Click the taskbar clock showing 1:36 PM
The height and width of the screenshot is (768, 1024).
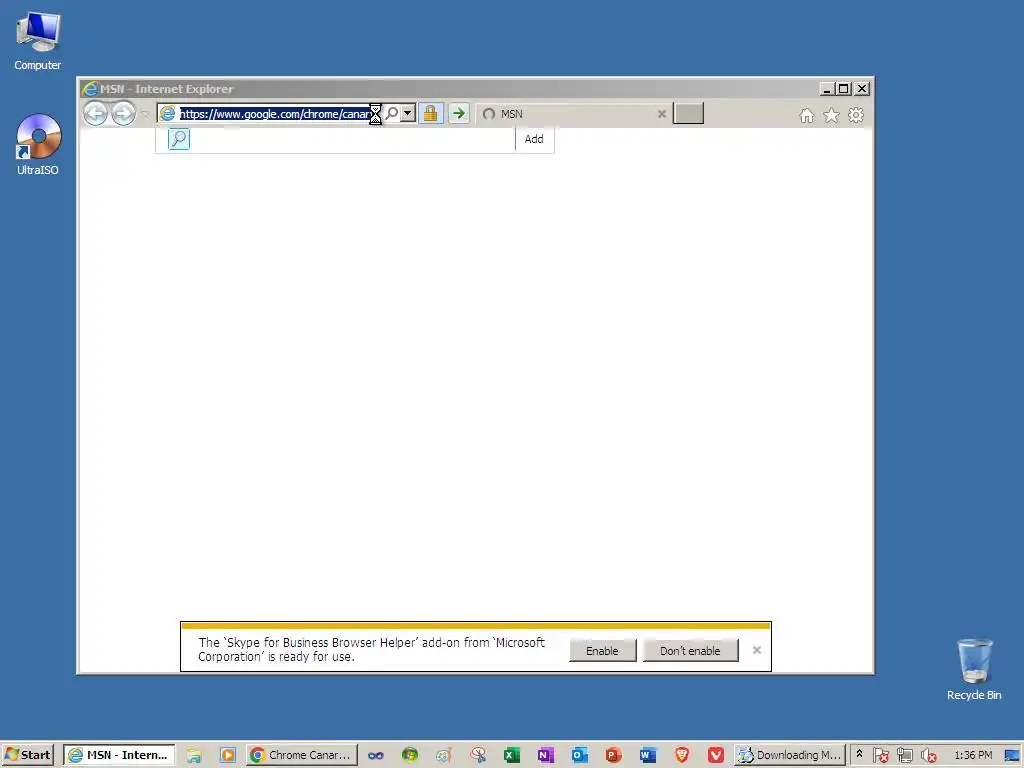973,755
